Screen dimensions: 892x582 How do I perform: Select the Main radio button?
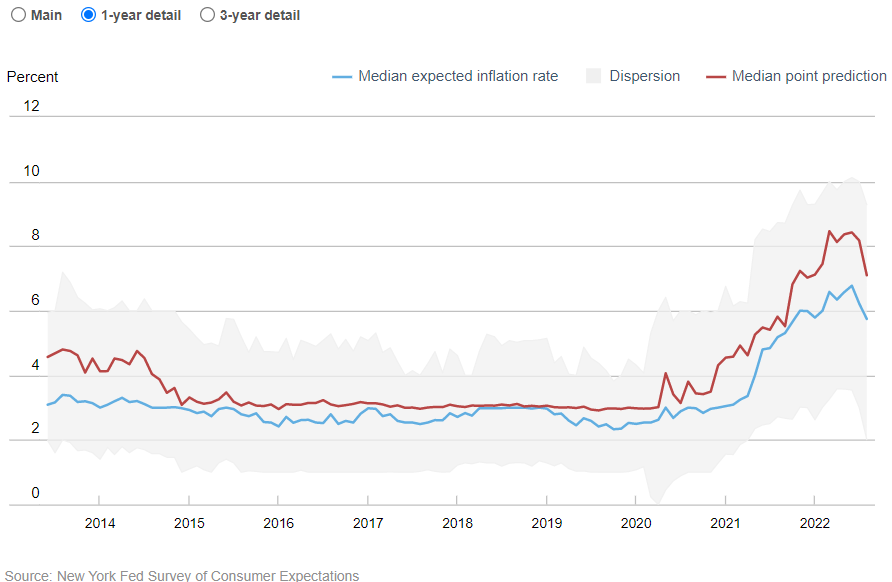pos(17,15)
